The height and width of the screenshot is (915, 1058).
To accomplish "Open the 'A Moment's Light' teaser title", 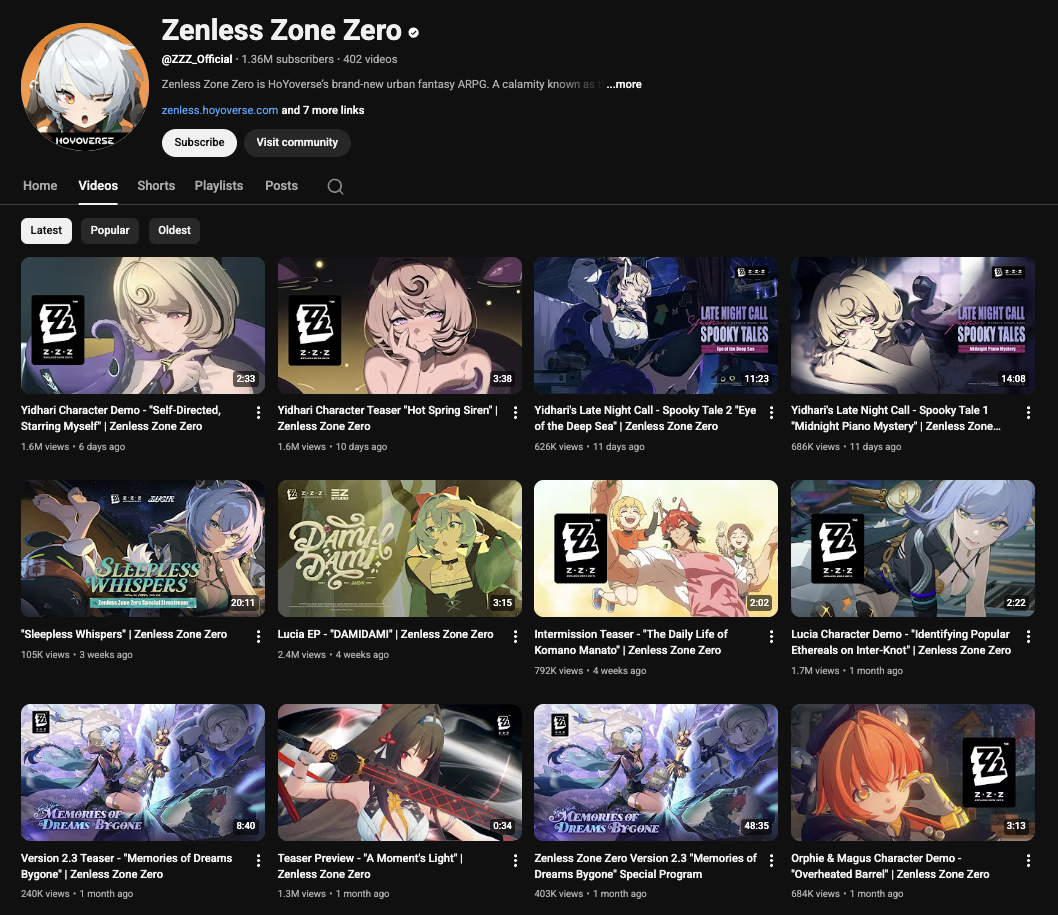I will 370,866.
